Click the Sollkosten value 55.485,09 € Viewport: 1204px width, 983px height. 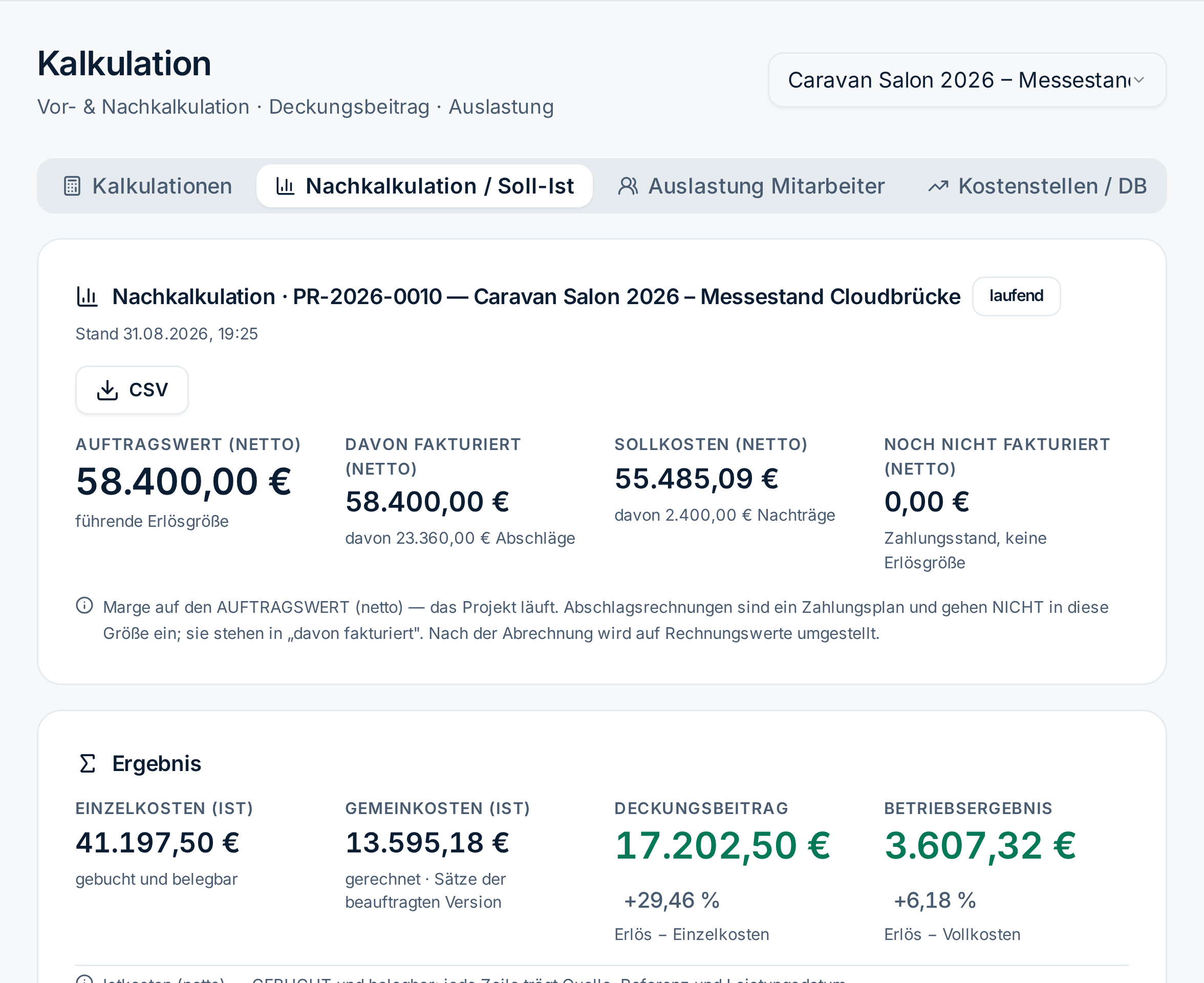point(696,479)
